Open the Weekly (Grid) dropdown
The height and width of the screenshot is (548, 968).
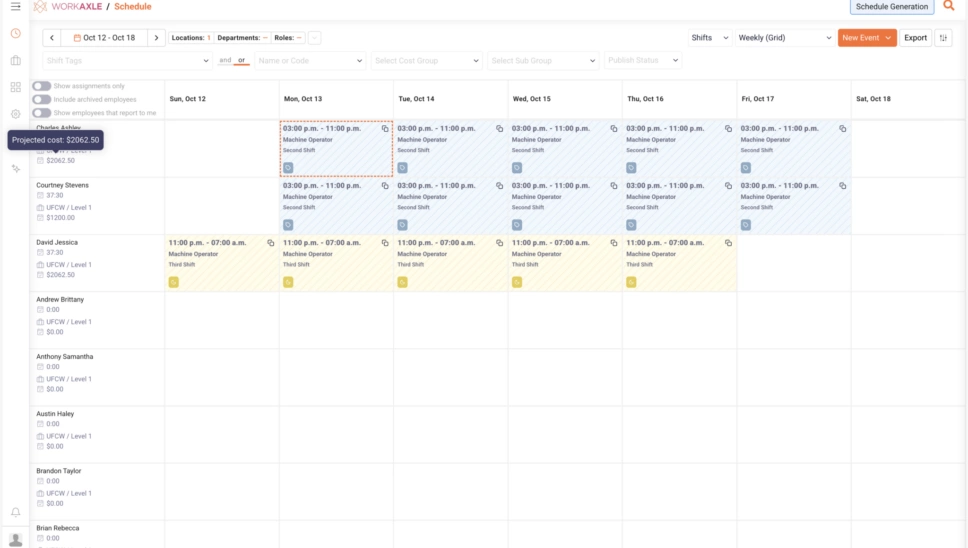coord(785,38)
